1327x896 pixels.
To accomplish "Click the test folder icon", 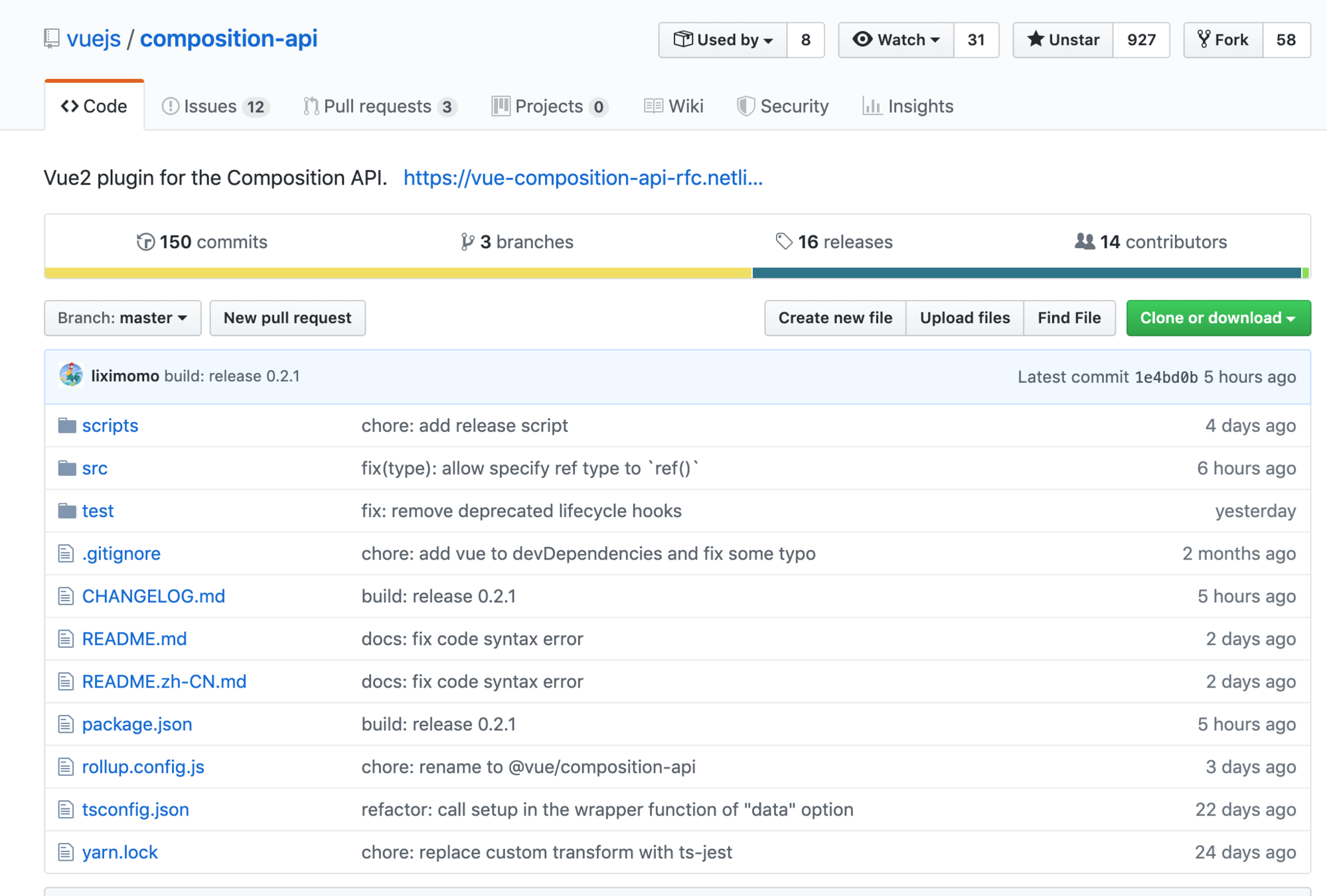I will click(67, 511).
